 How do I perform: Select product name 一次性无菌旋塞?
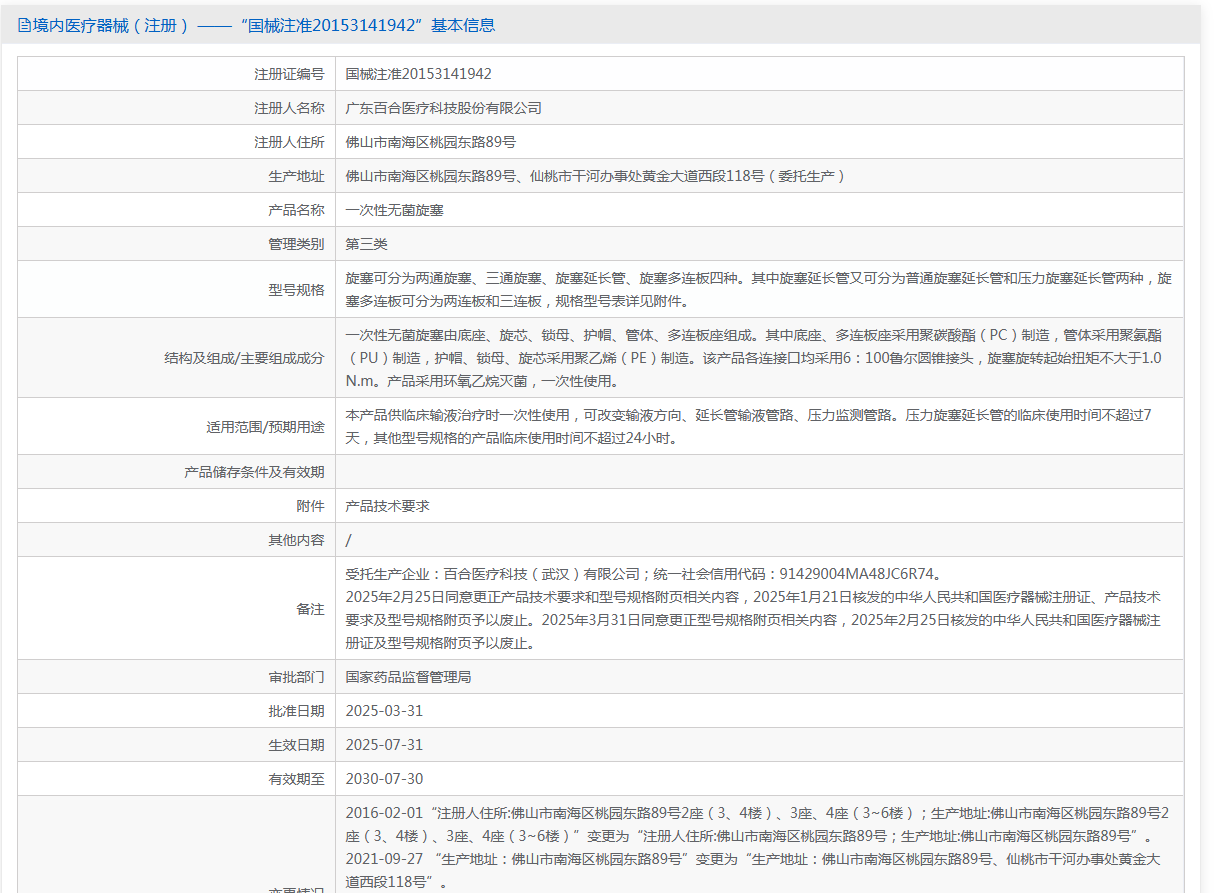tap(394, 210)
